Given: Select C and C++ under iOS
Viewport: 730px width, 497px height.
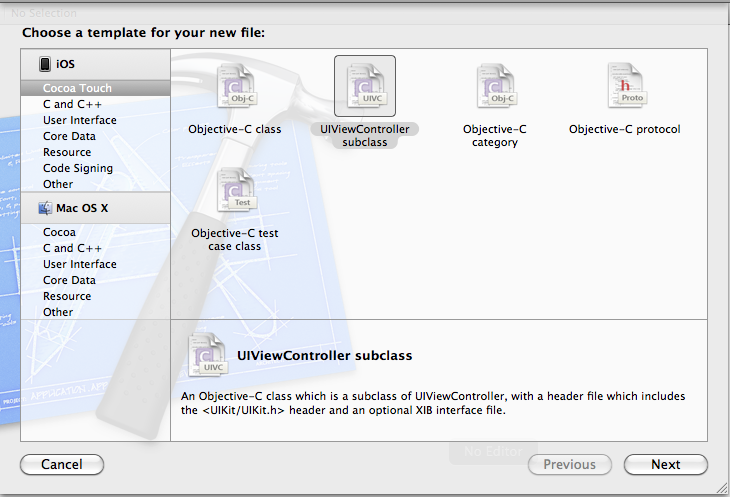Looking at the screenshot, I should click(95, 104).
